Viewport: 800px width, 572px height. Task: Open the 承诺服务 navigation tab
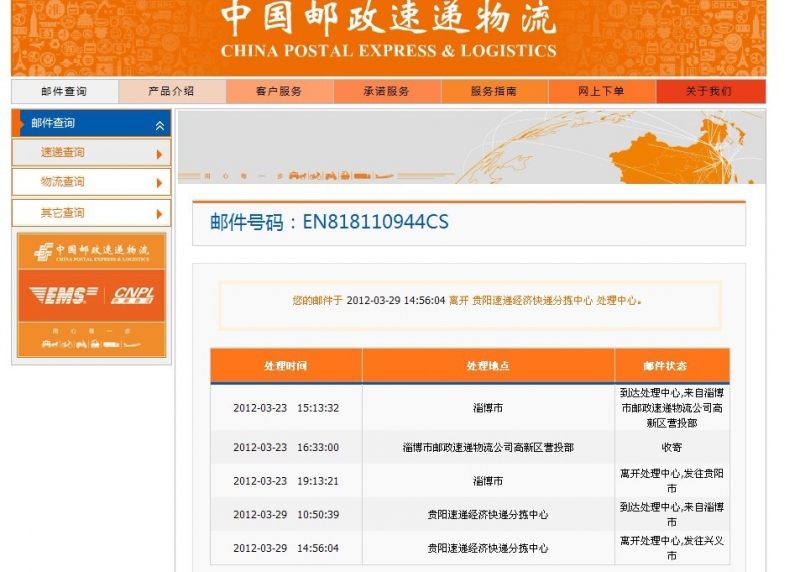(387, 91)
